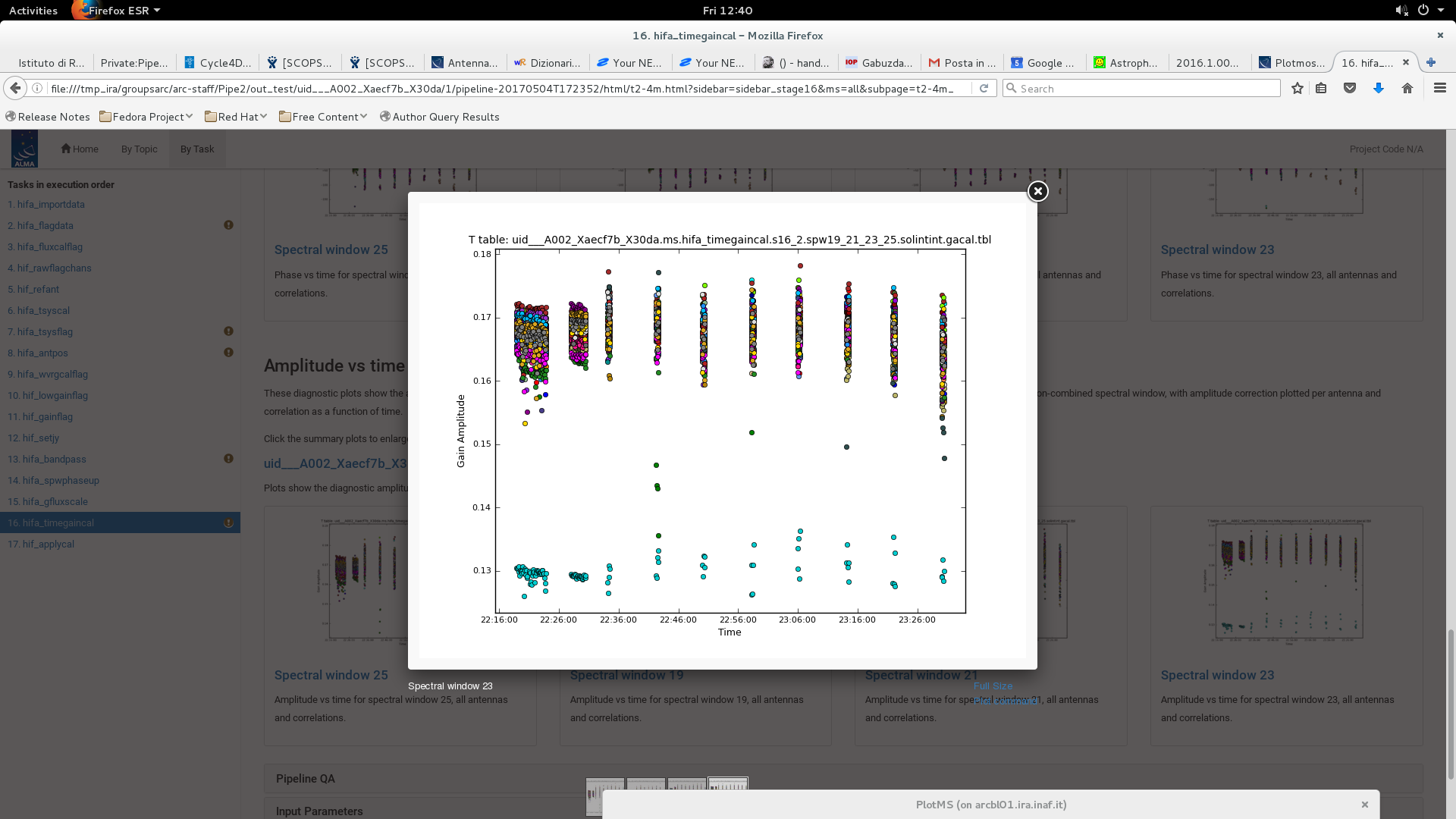Image resolution: width=1456 pixels, height=819 pixels.
Task: Click warning icon beside hifa_tsysflag
Action: point(228,331)
